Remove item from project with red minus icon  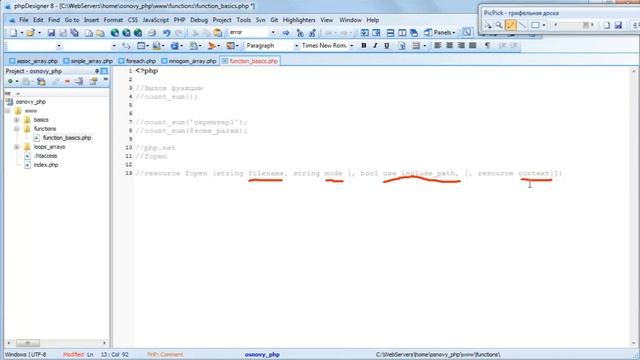pos(67,82)
